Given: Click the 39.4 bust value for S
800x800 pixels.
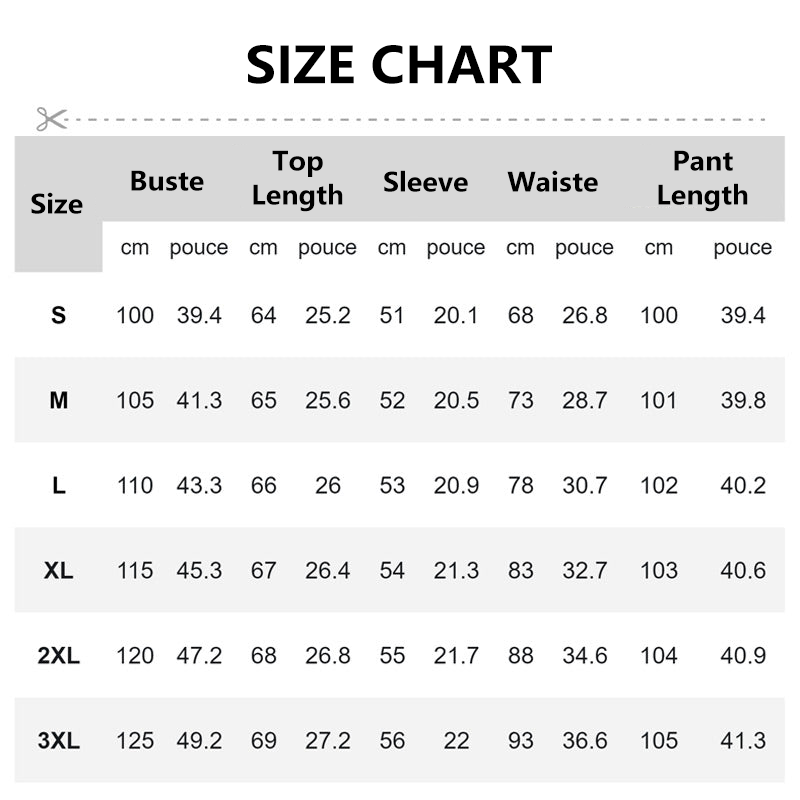Looking at the screenshot, I should (x=199, y=315).
